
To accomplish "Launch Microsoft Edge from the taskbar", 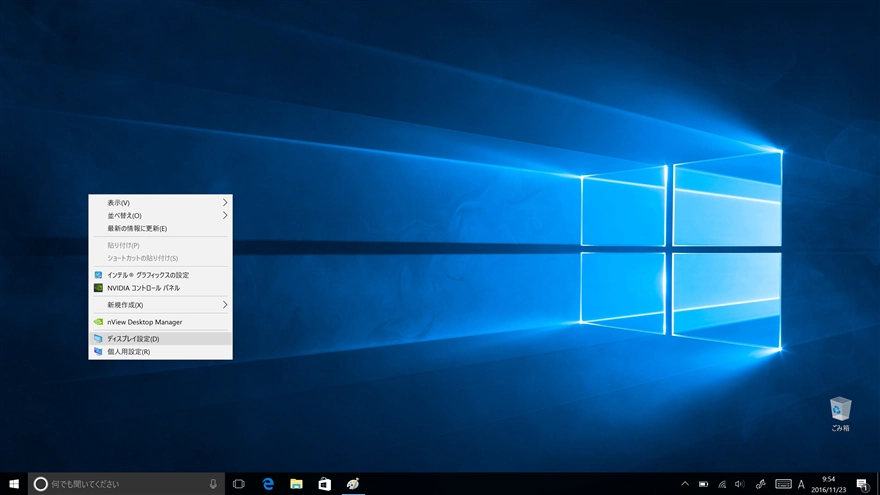I will (268, 484).
